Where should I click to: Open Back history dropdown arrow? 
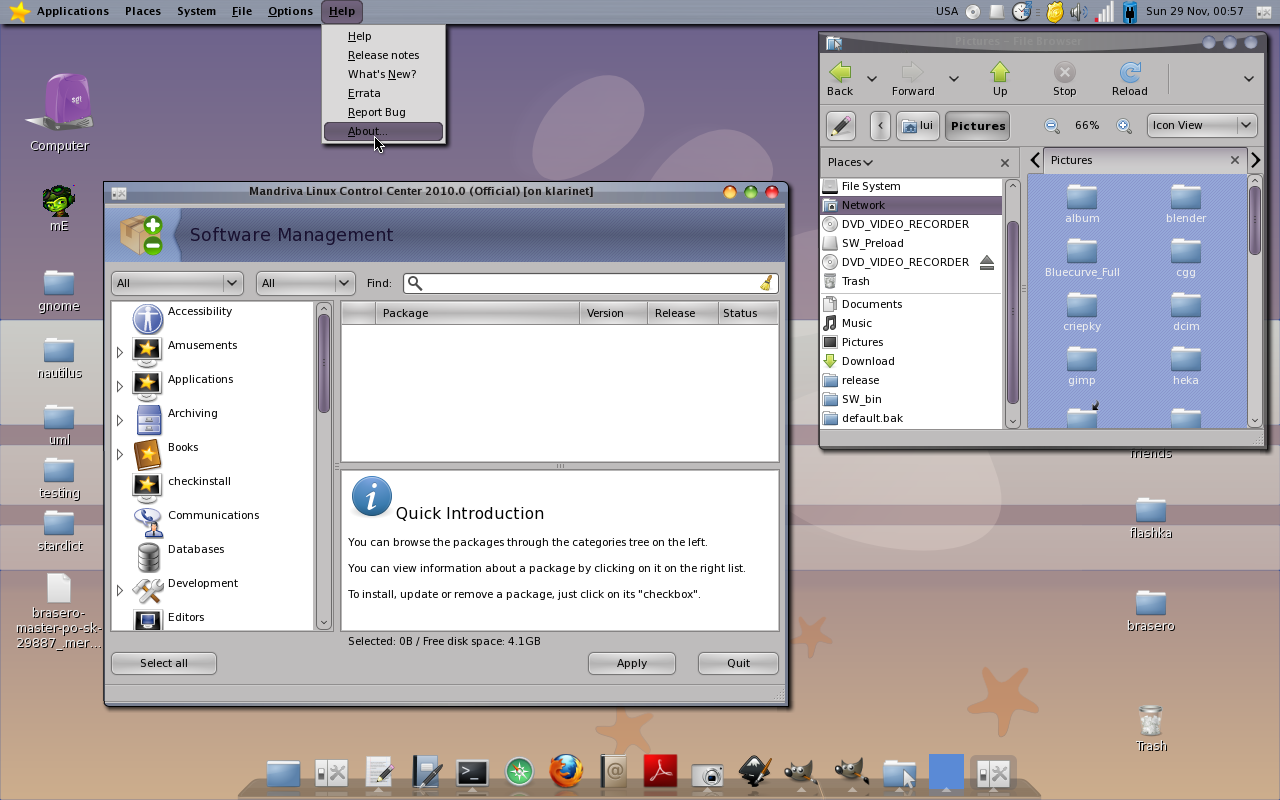[872, 79]
